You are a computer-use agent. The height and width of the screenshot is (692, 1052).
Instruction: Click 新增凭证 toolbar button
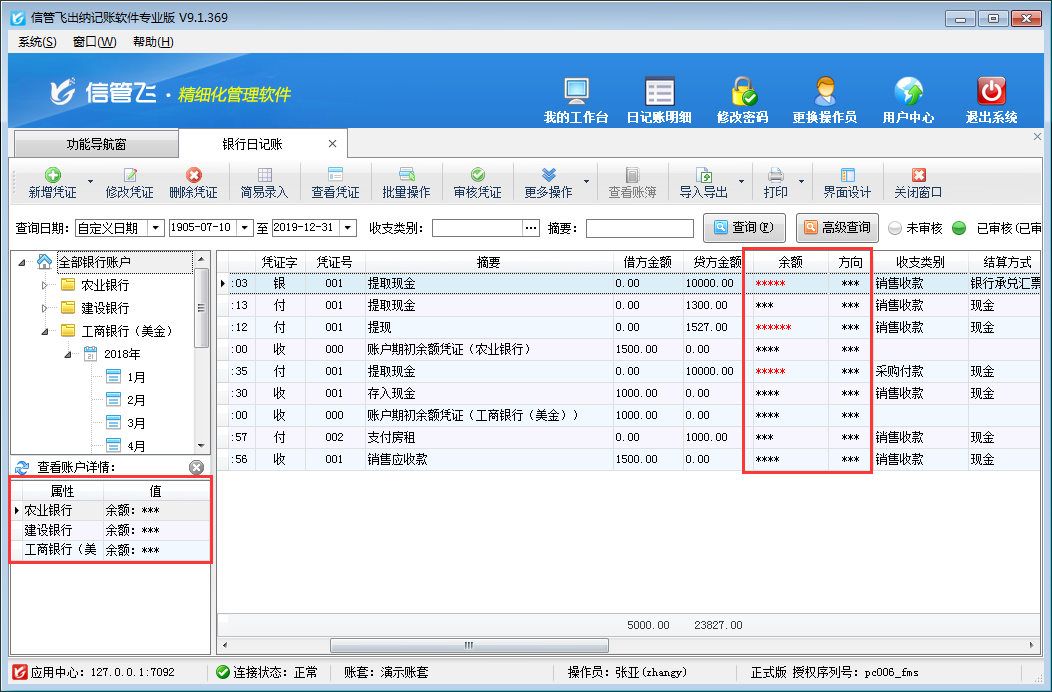point(52,183)
